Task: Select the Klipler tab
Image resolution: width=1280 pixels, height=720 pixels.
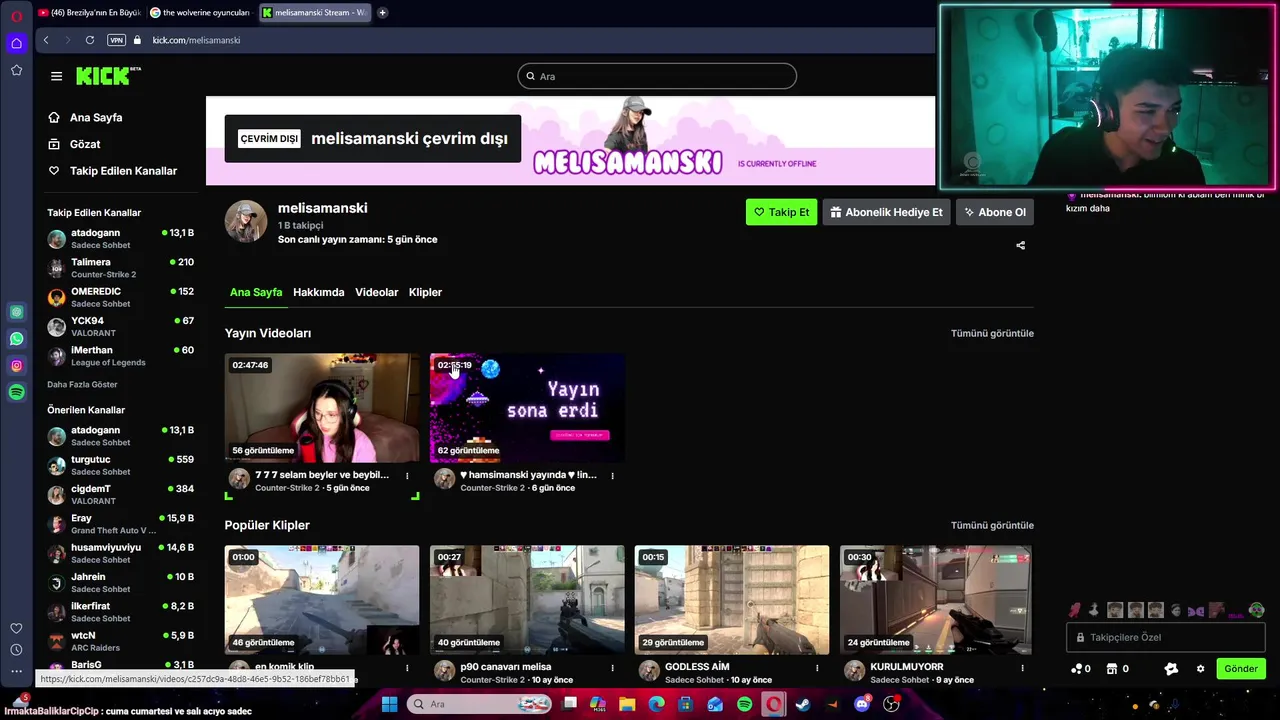Action: pos(425,292)
